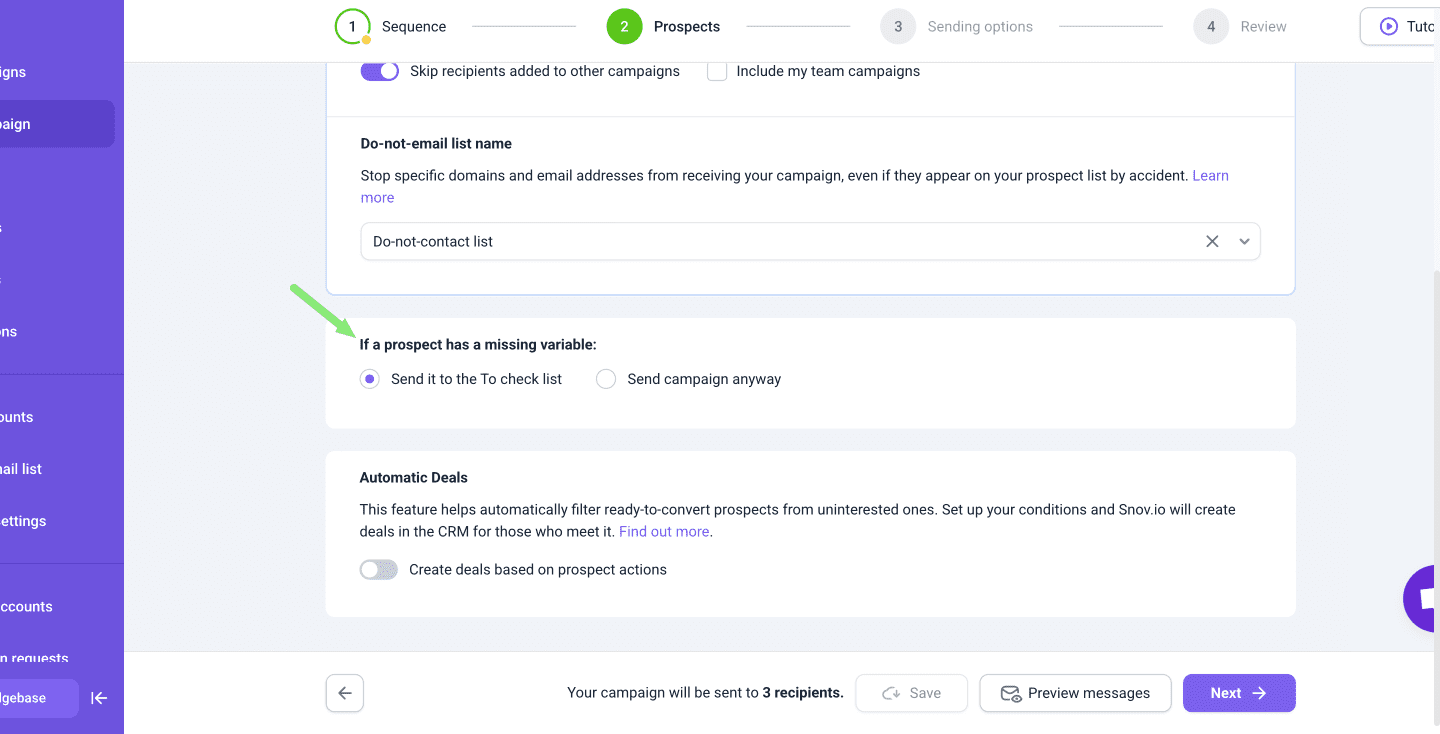This screenshot has height=734, width=1440.
Task: Click the step 1 Sequence circle
Action: pos(352,27)
